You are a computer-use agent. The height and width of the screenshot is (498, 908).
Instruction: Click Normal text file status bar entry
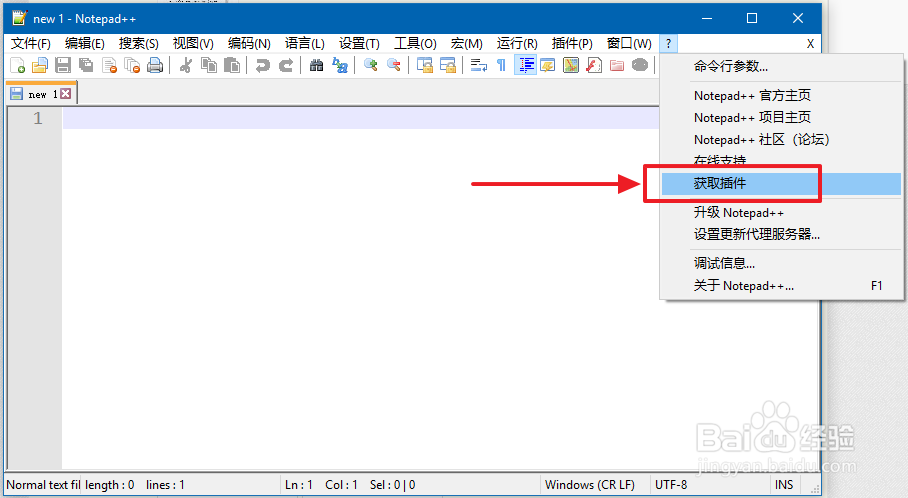tap(43, 485)
